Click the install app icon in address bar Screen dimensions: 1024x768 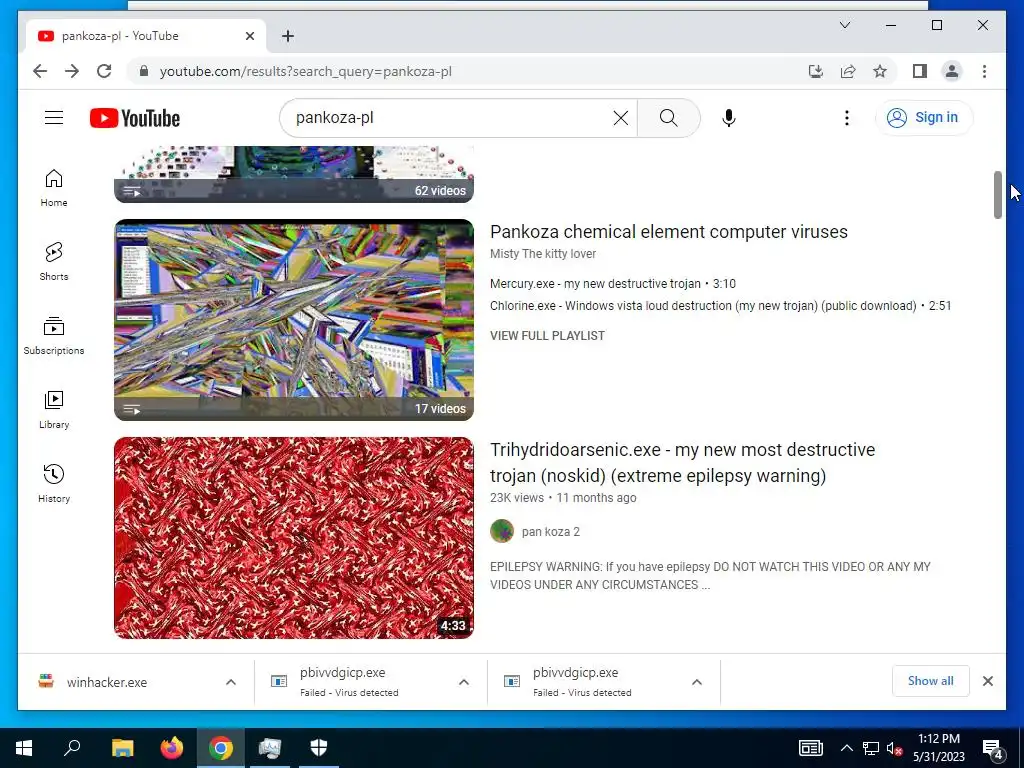816,71
